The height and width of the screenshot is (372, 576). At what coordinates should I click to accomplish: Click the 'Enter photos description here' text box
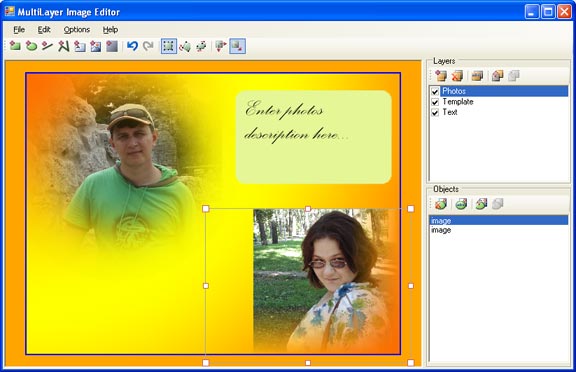tap(314, 137)
